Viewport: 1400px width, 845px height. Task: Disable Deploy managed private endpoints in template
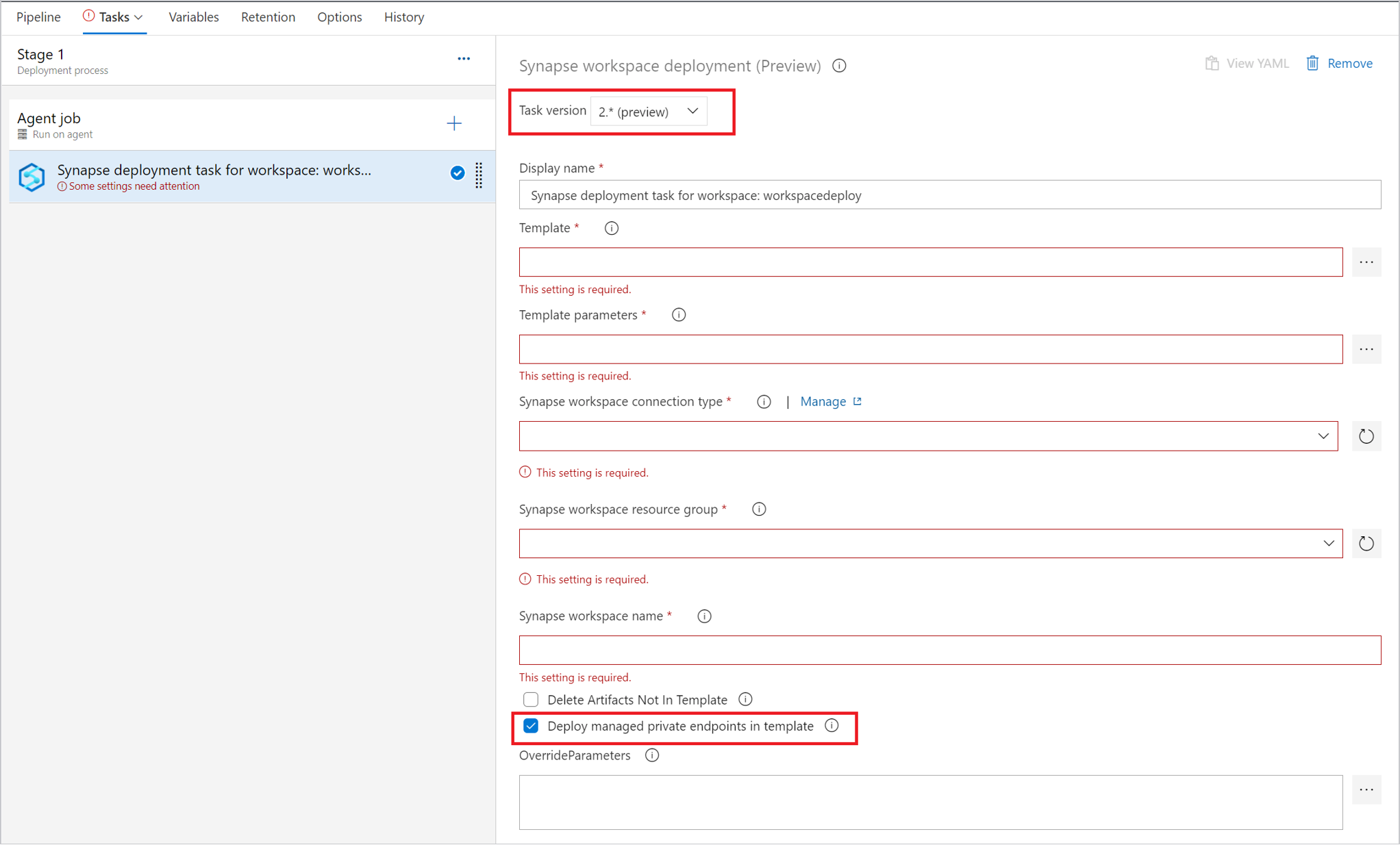tap(530, 725)
